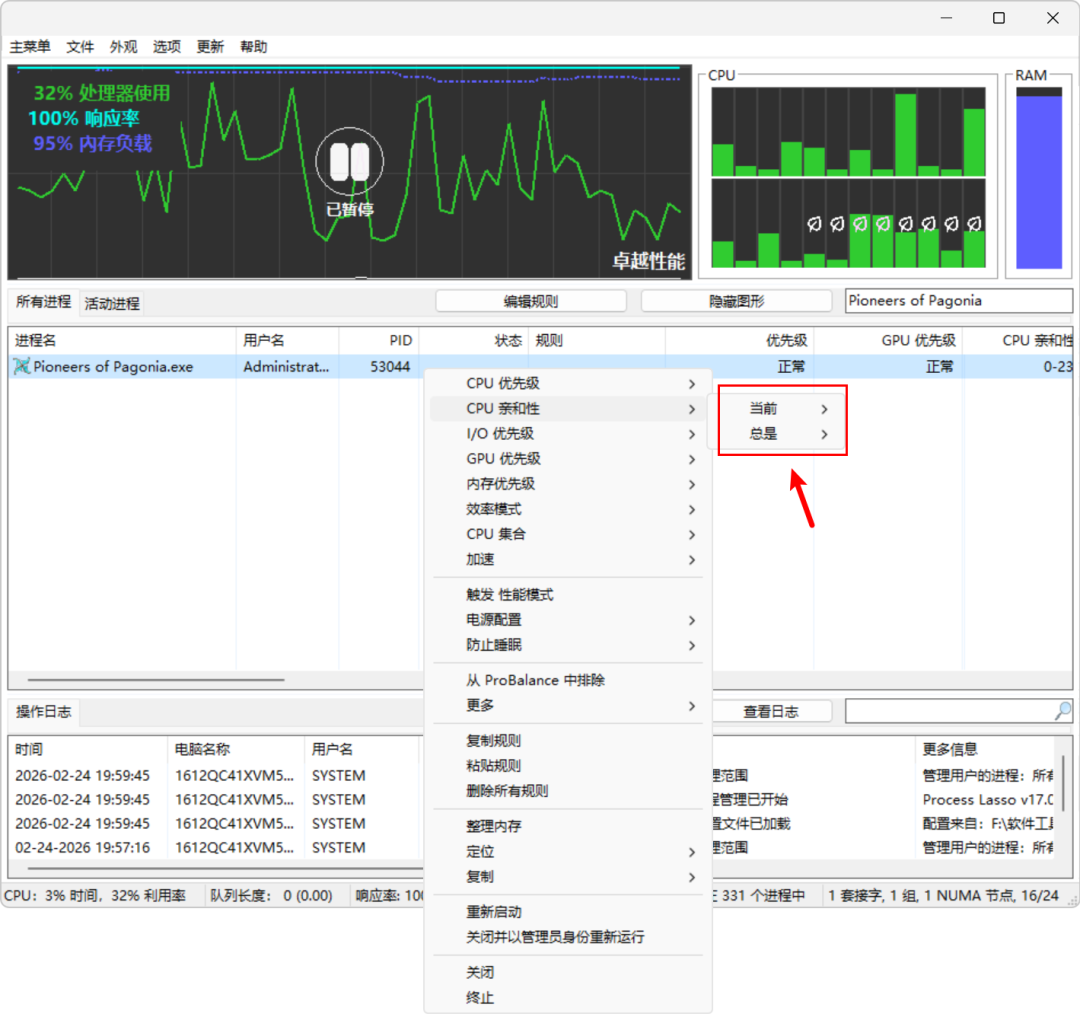This screenshot has width=1080, height=1017.
Task: Click the RAM usage bar
Action: (1039, 178)
